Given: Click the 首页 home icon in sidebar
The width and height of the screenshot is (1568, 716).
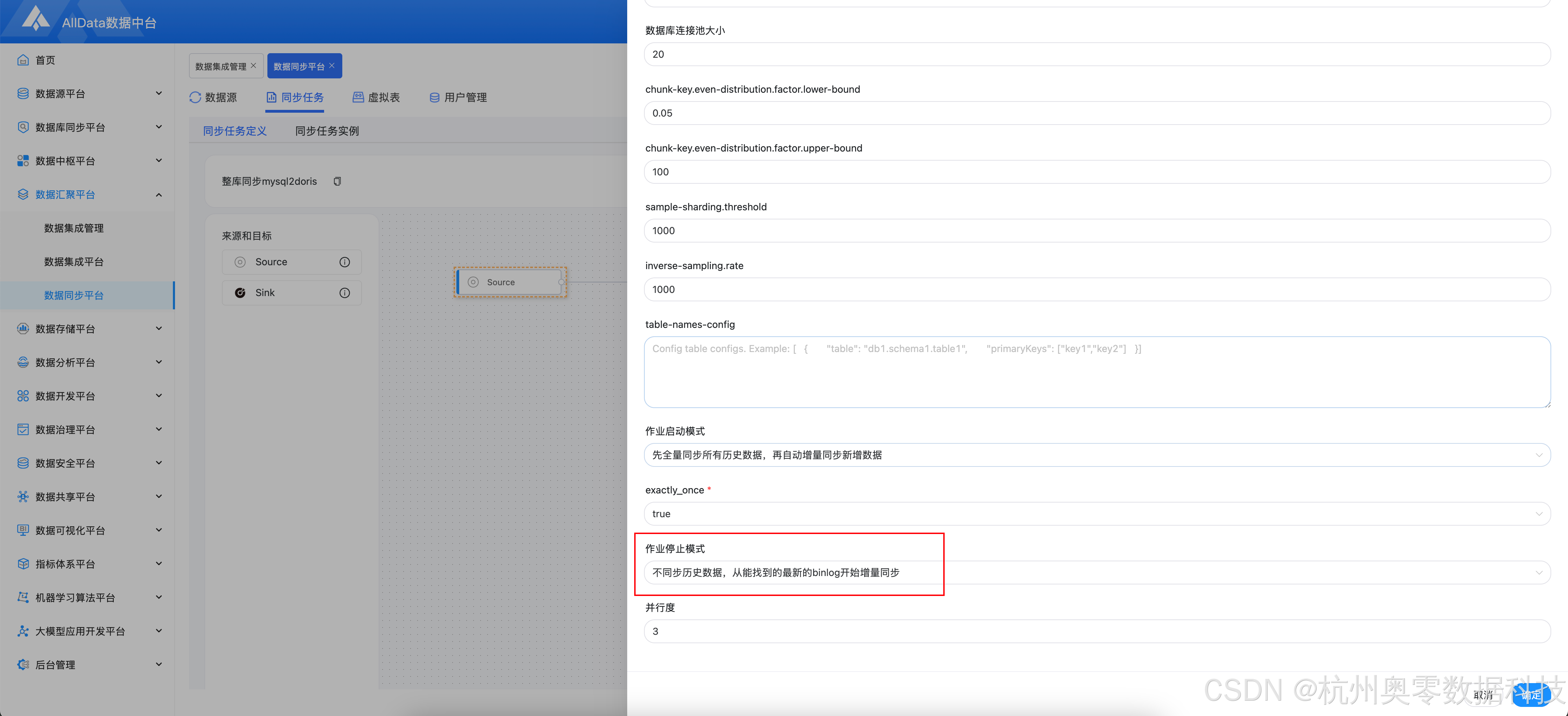Looking at the screenshot, I should [x=23, y=59].
